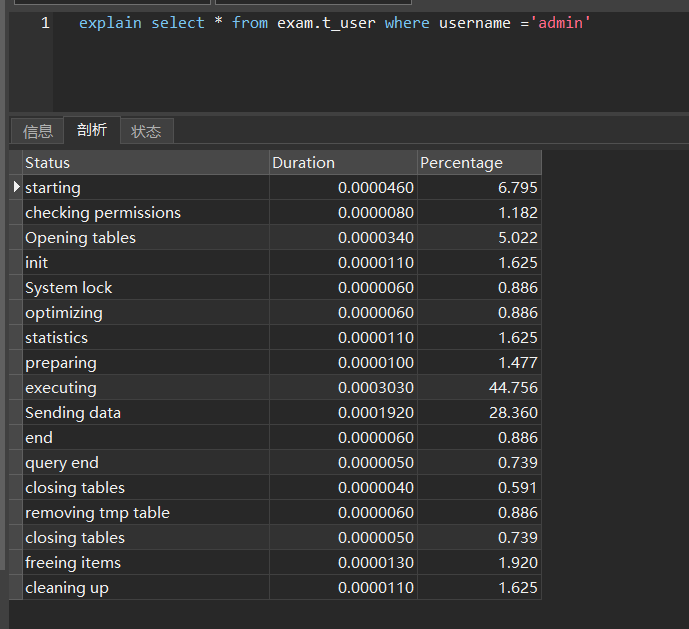Click the 'end' status cell

[145, 438]
